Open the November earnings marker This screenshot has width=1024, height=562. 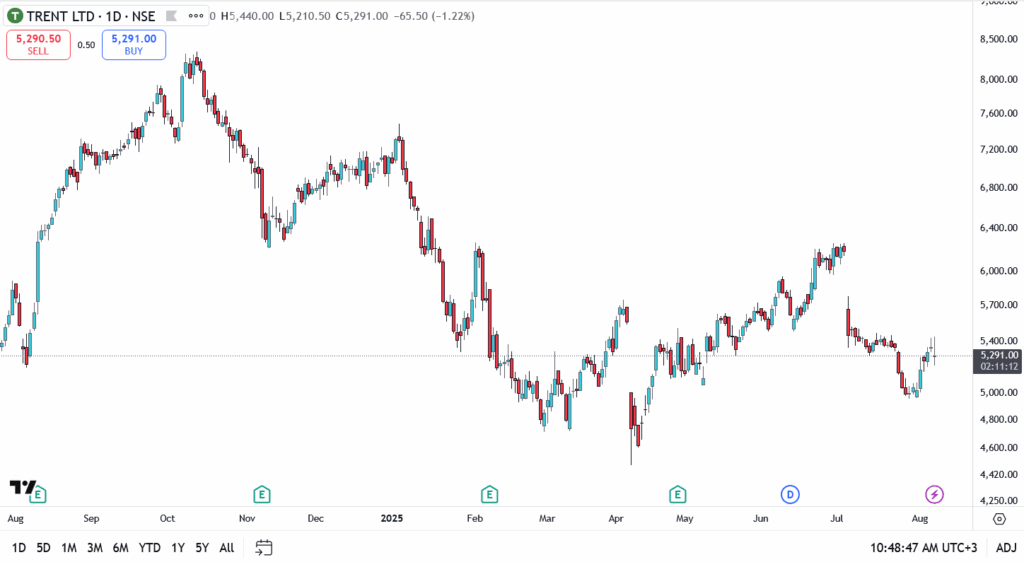click(262, 494)
